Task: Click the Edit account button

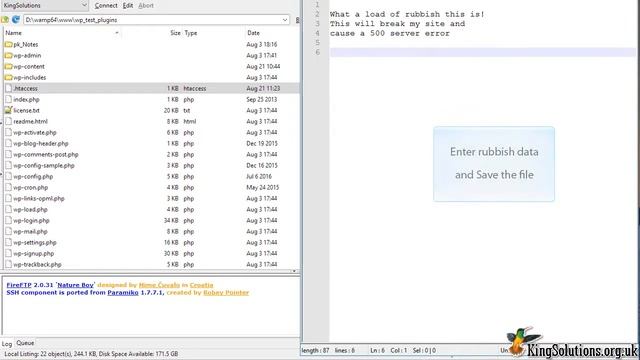Action: click(128, 6)
